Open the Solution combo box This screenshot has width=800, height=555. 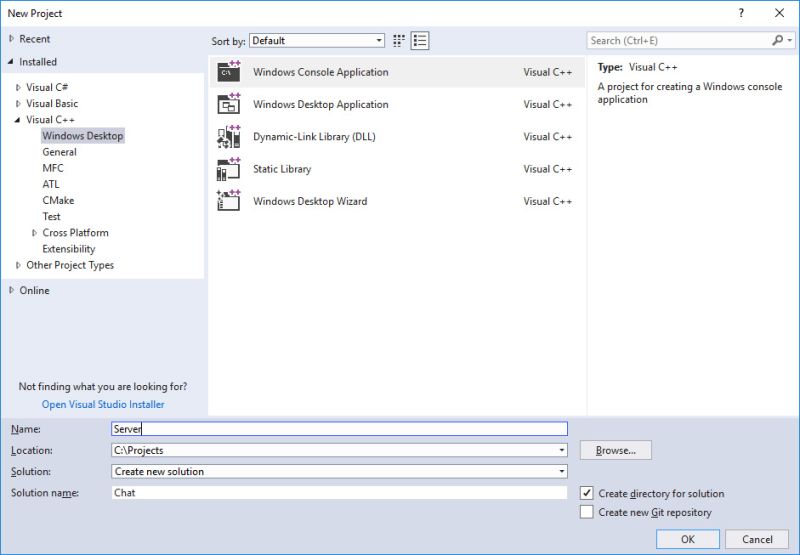339,471
